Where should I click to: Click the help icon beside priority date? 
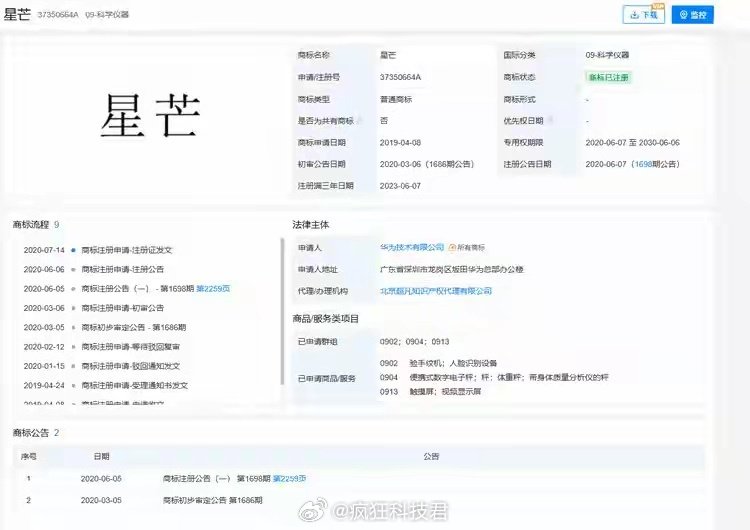tap(550, 120)
